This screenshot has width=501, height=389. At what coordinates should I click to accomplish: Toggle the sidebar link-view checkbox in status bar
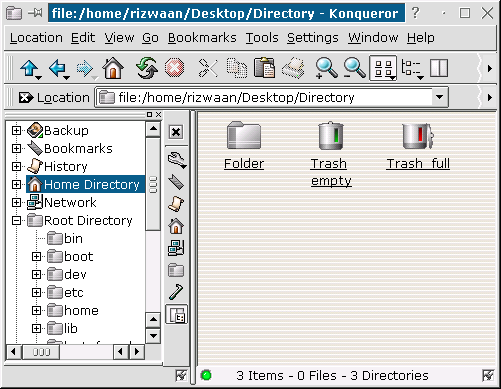(x=181, y=376)
